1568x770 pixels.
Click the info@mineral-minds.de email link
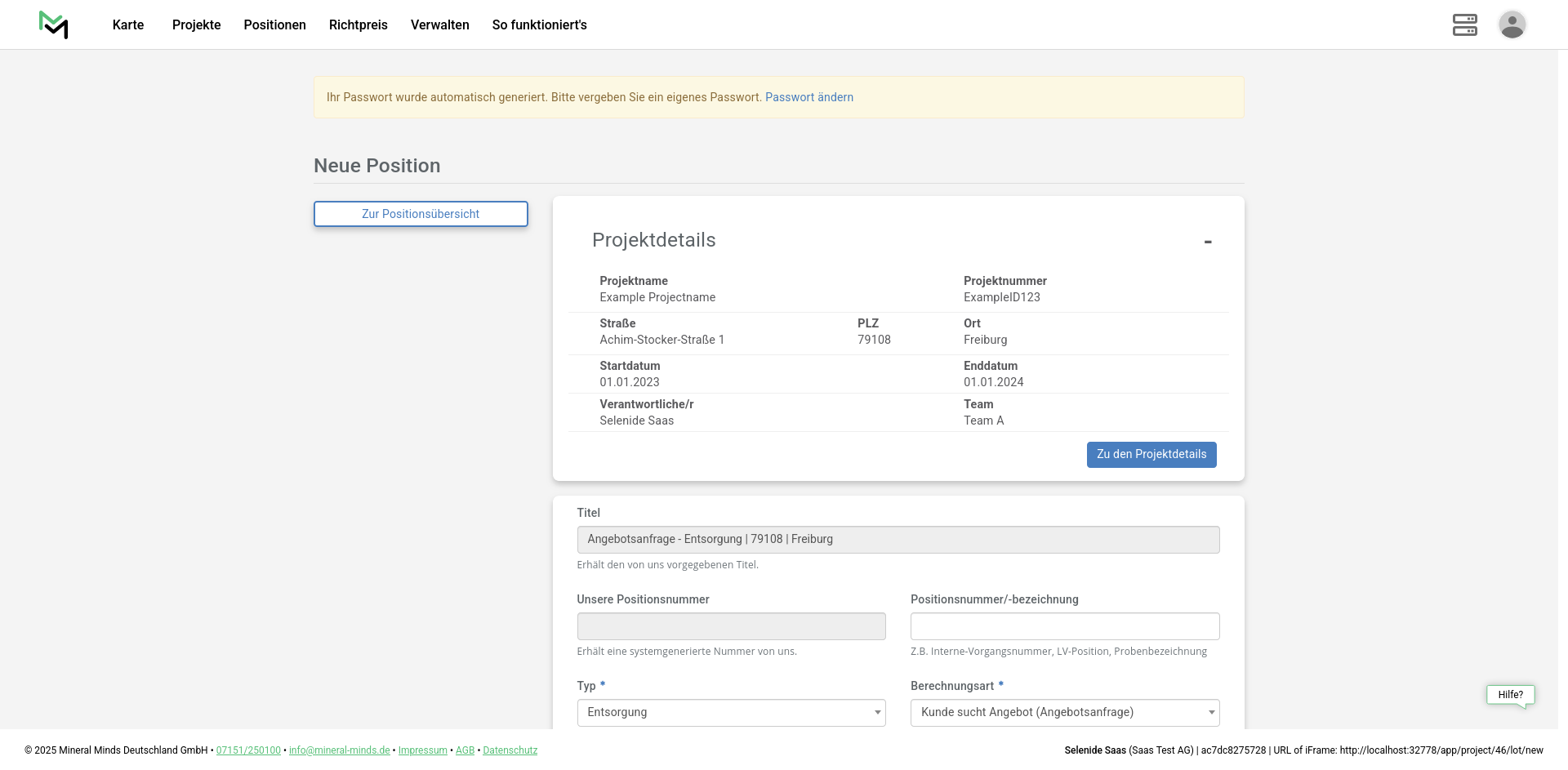point(339,750)
